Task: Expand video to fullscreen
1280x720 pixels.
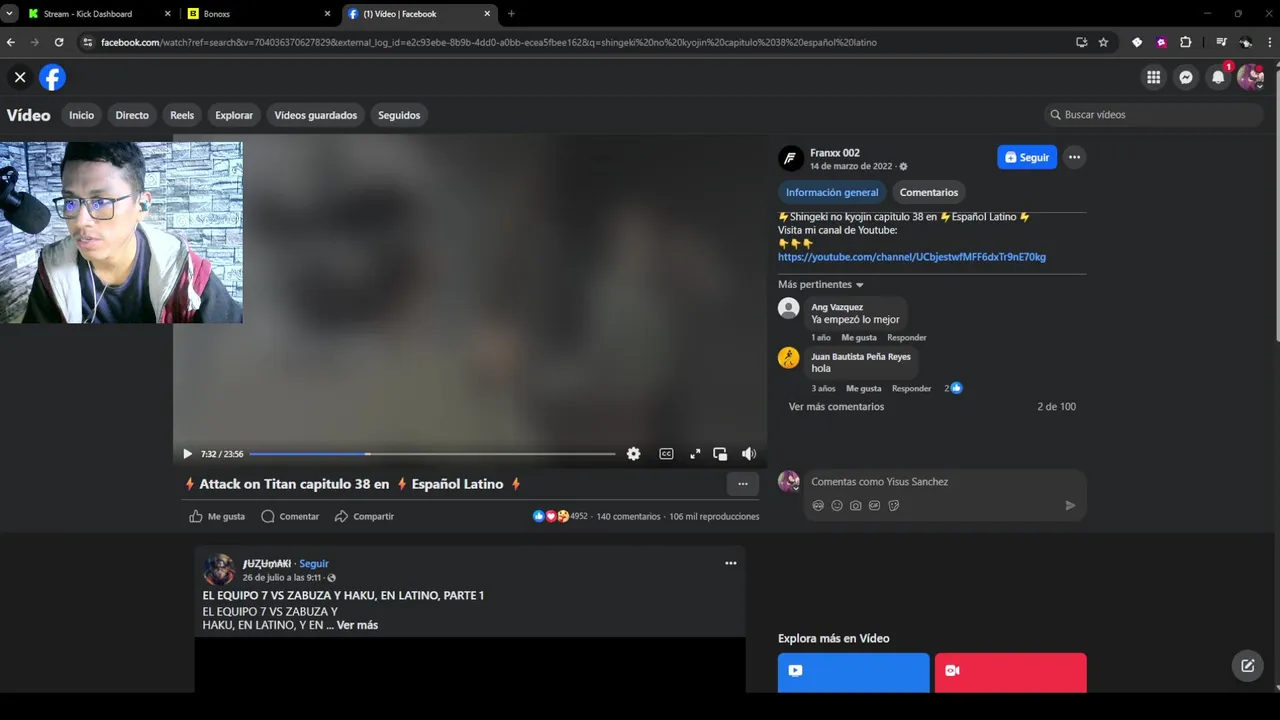Action: pyautogui.click(x=695, y=454)
